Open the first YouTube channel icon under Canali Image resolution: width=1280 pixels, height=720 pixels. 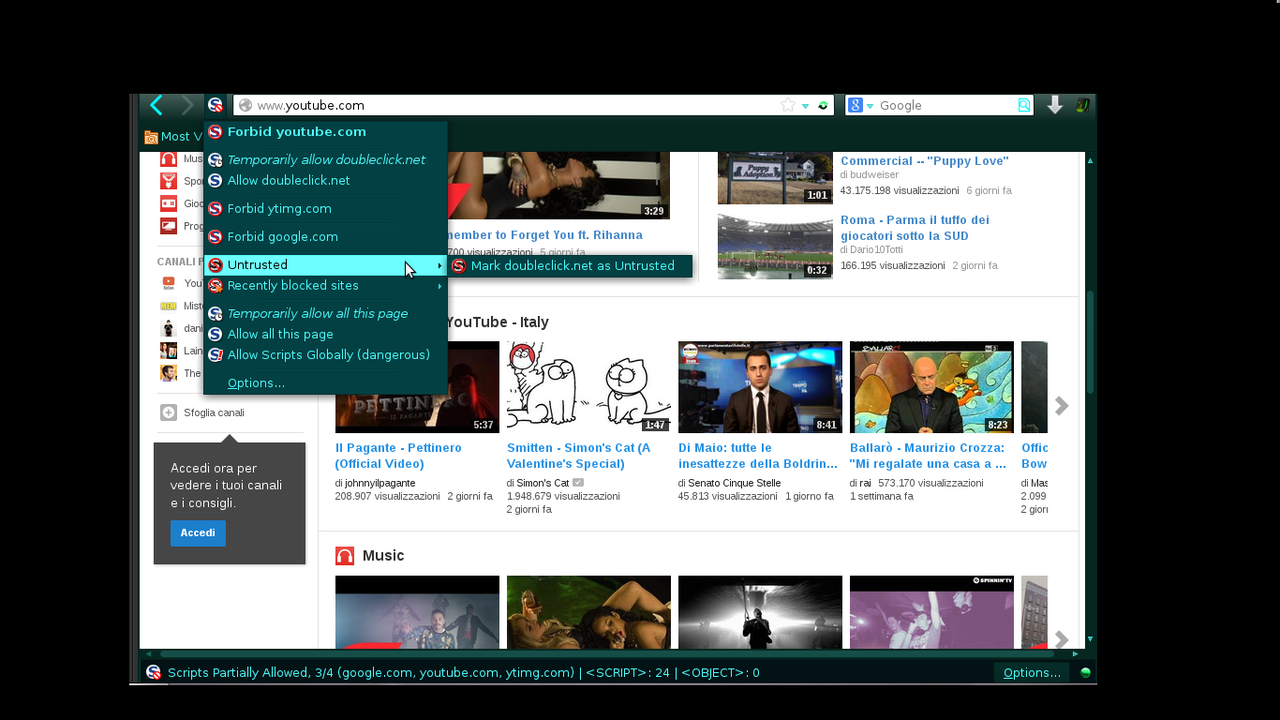(169, 283)
